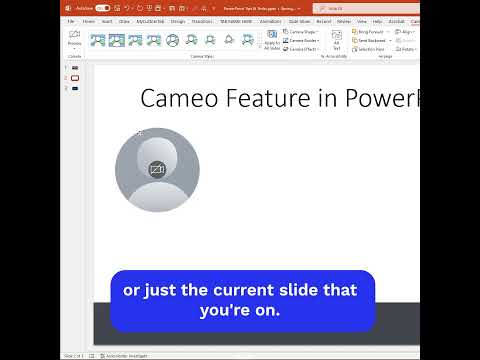Expand the camera styles gallery
Screen dimensions: 480x360
[x=260, y=47]
